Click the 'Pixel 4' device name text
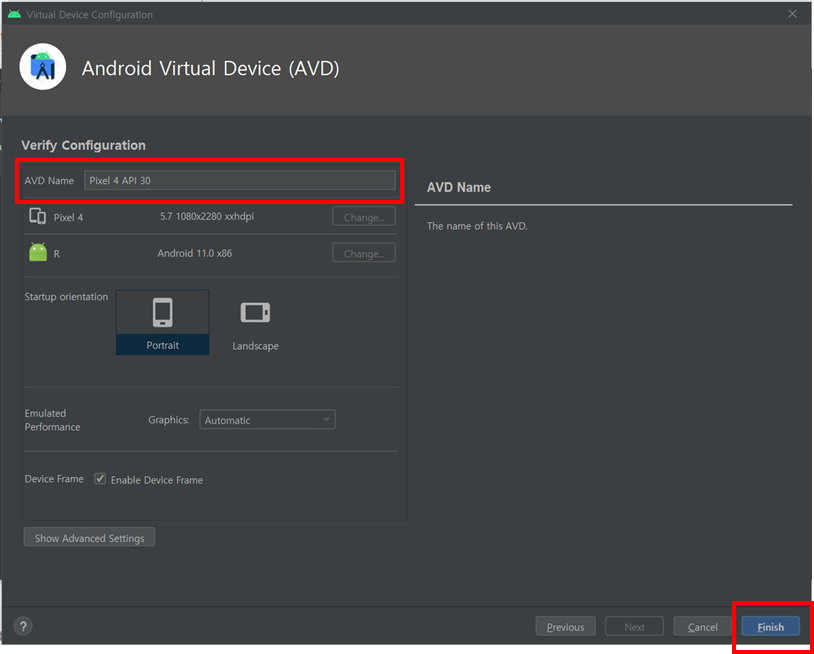814x654 pixels. (68, 217)
